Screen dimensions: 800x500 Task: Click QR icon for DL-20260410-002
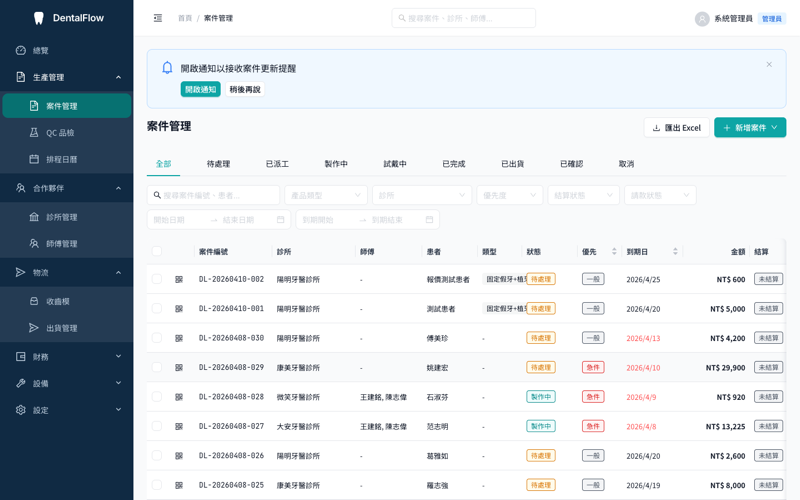[179, 279]
